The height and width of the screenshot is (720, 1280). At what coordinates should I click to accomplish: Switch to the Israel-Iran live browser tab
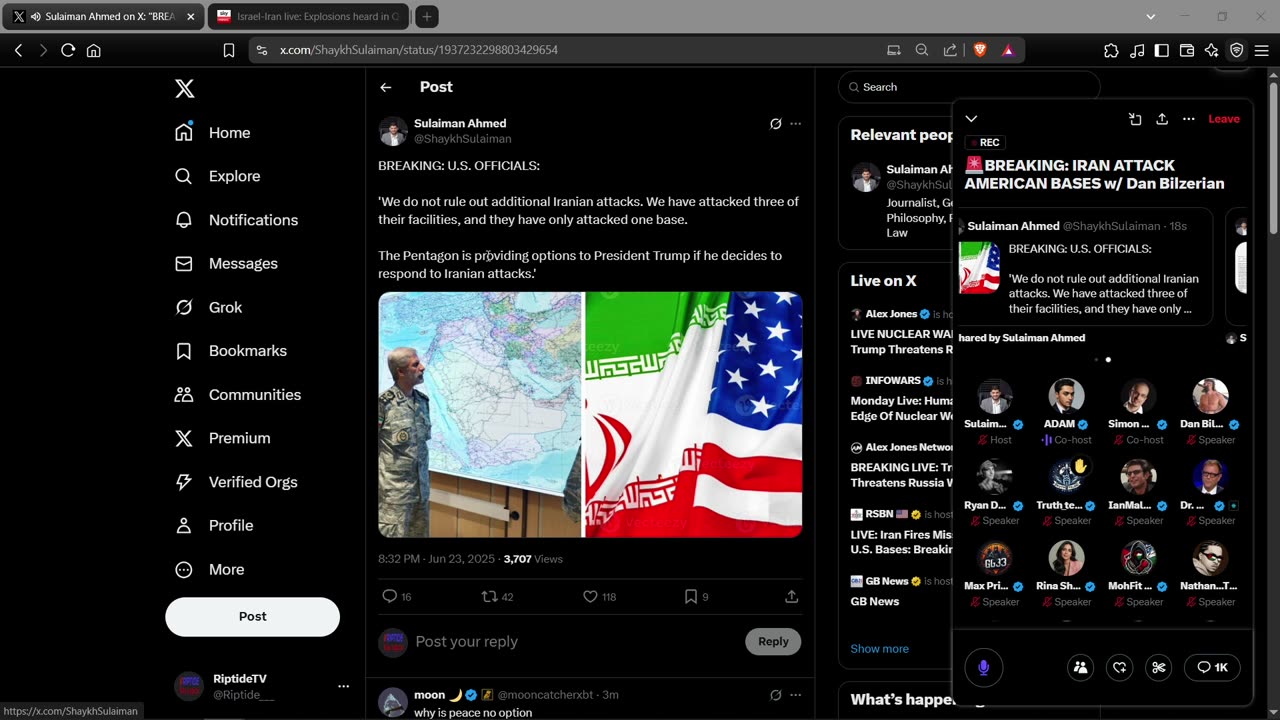308,16
